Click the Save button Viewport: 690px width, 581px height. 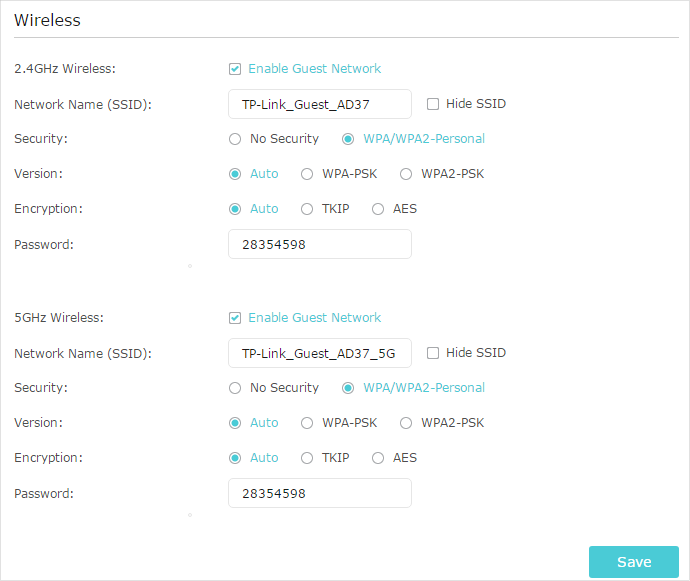634,562
